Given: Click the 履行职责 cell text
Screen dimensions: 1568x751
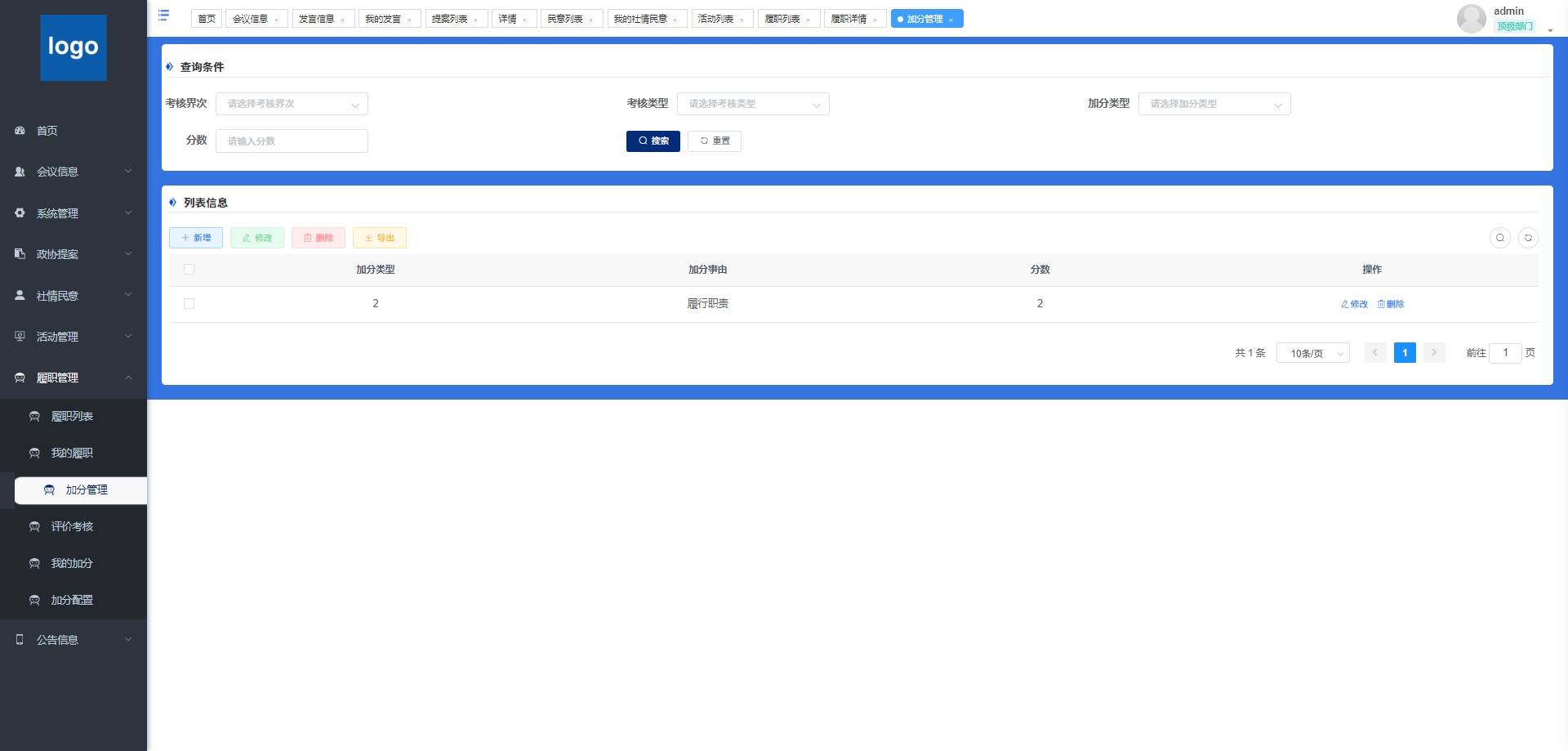Looking at the screenshot, I should [x=708, y=304].
